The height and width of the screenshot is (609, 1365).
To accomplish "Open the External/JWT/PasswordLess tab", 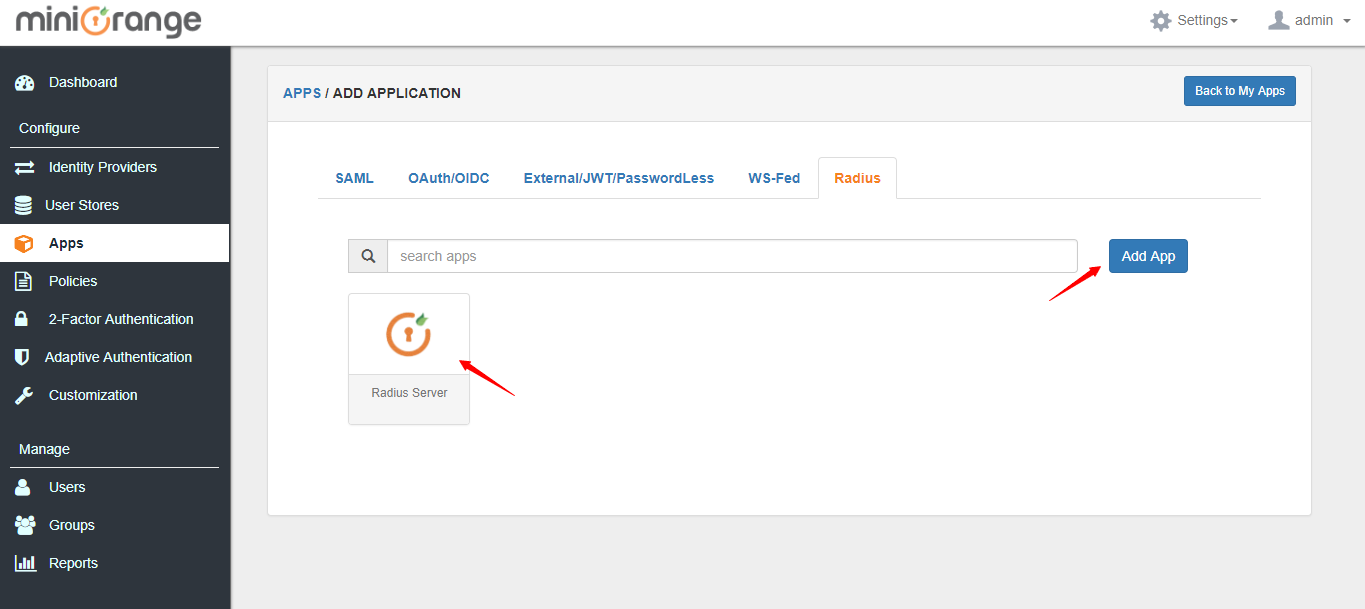I will click(618, 178).
